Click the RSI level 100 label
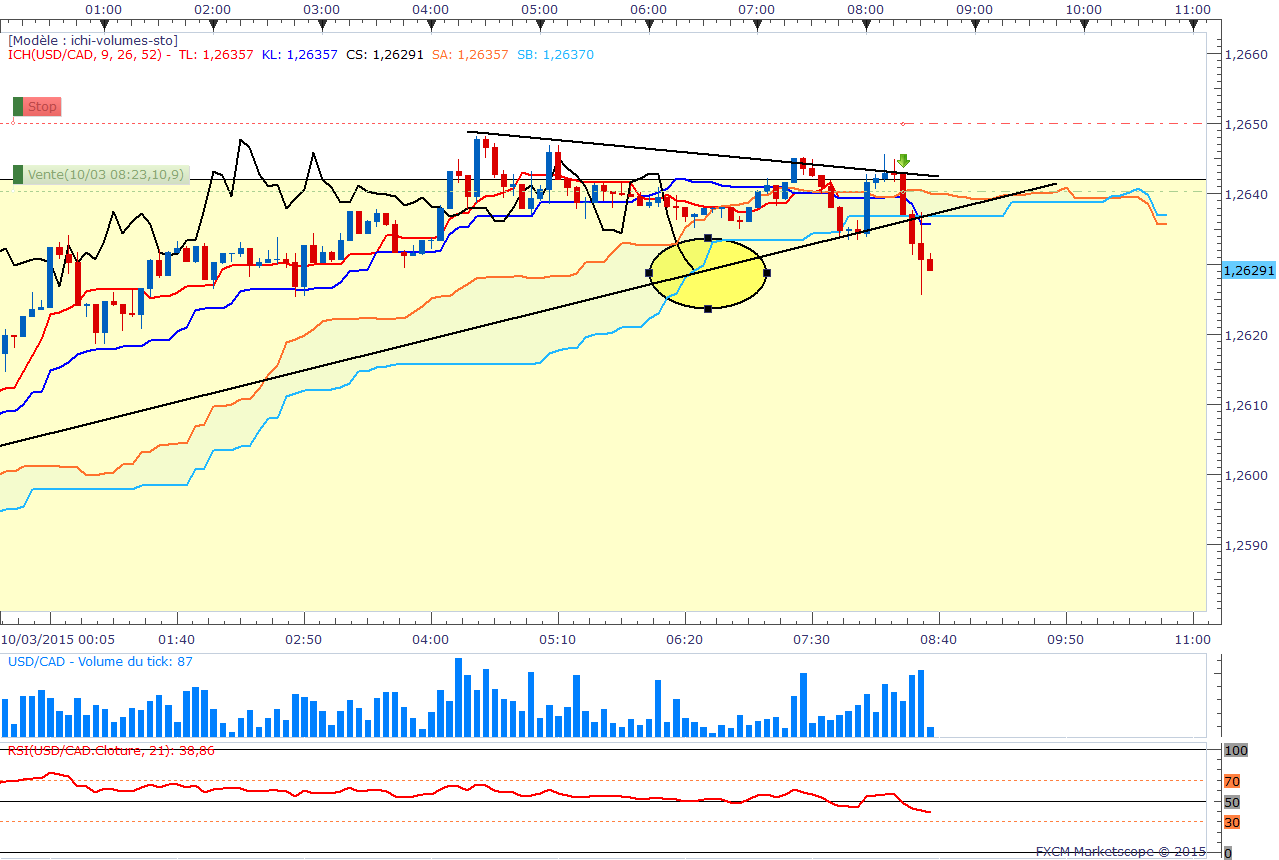The height and width of the screenshot is (860, 1279). coord(1235,750)
